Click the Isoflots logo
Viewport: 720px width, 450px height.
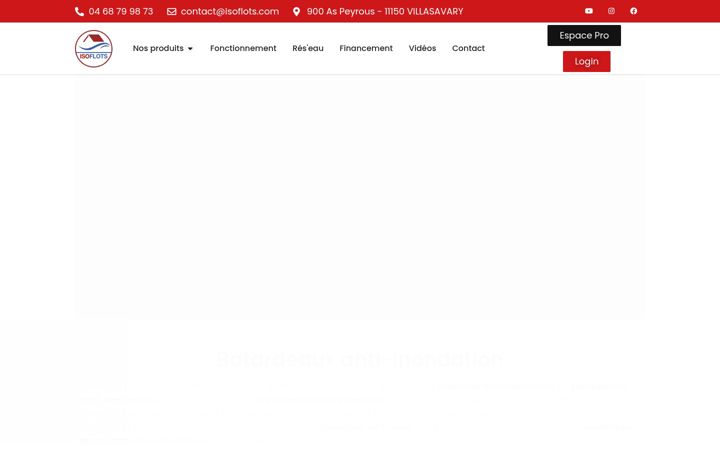pos(94,49)
